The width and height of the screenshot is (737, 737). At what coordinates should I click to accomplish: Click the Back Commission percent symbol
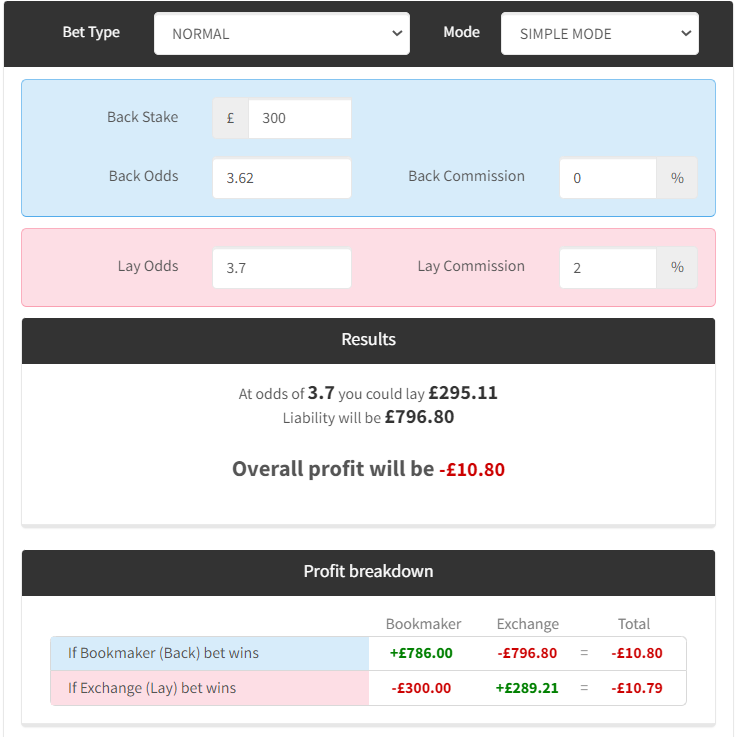[x=677, y=178]
